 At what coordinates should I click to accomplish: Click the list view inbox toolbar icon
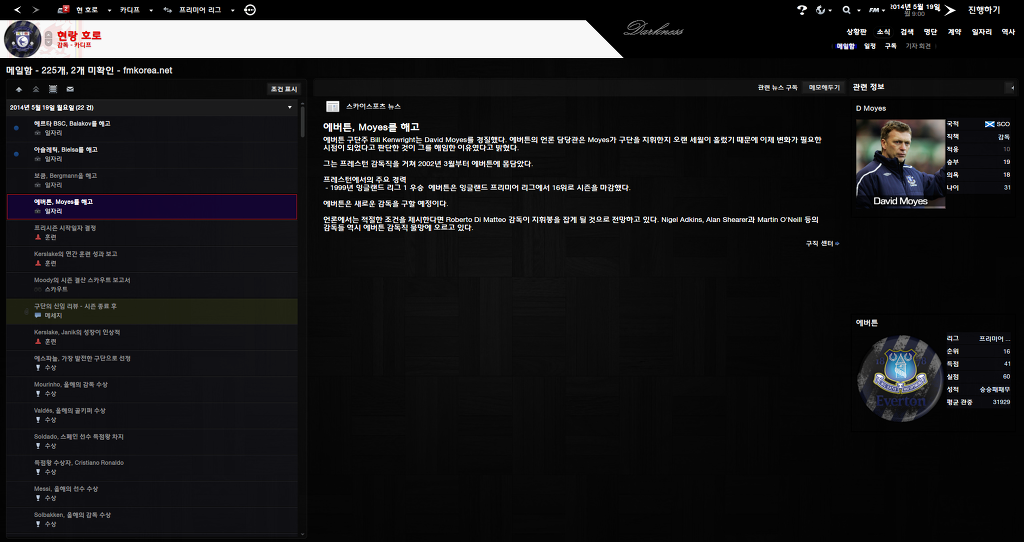pos(53,89)
